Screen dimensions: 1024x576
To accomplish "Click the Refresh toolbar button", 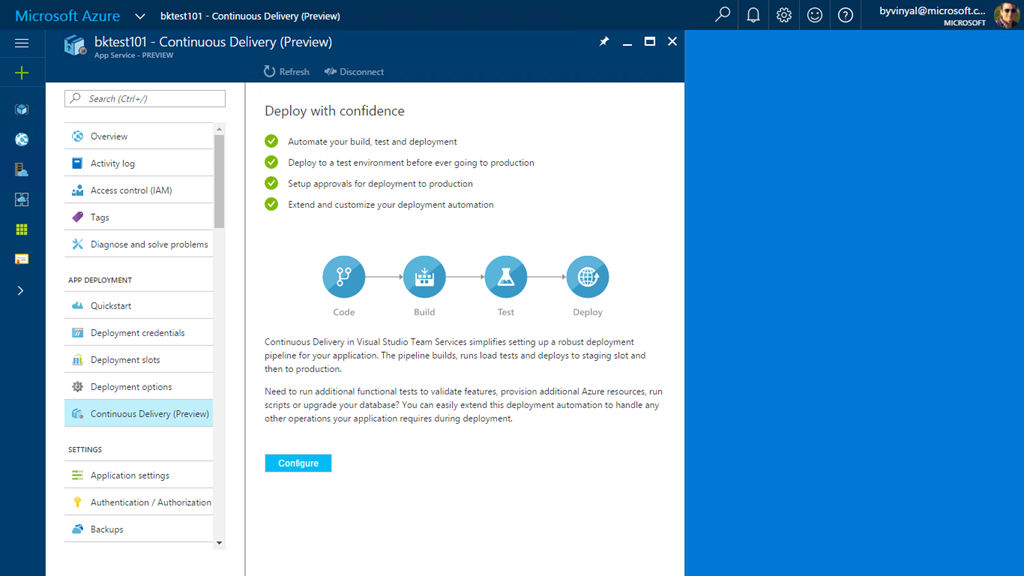I will [286, 72].
